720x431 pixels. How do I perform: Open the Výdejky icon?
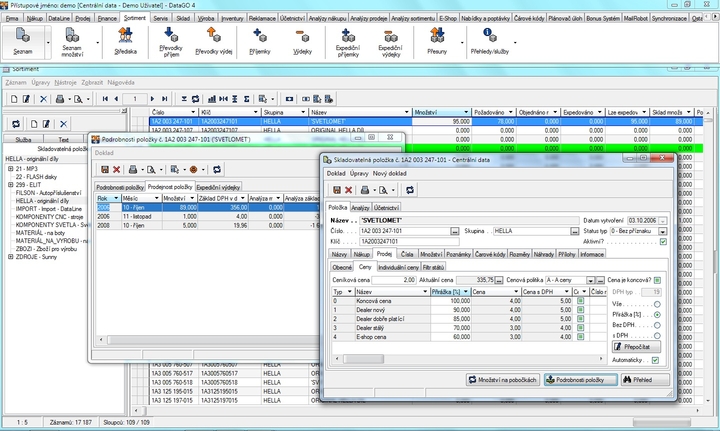click(302, 41)
